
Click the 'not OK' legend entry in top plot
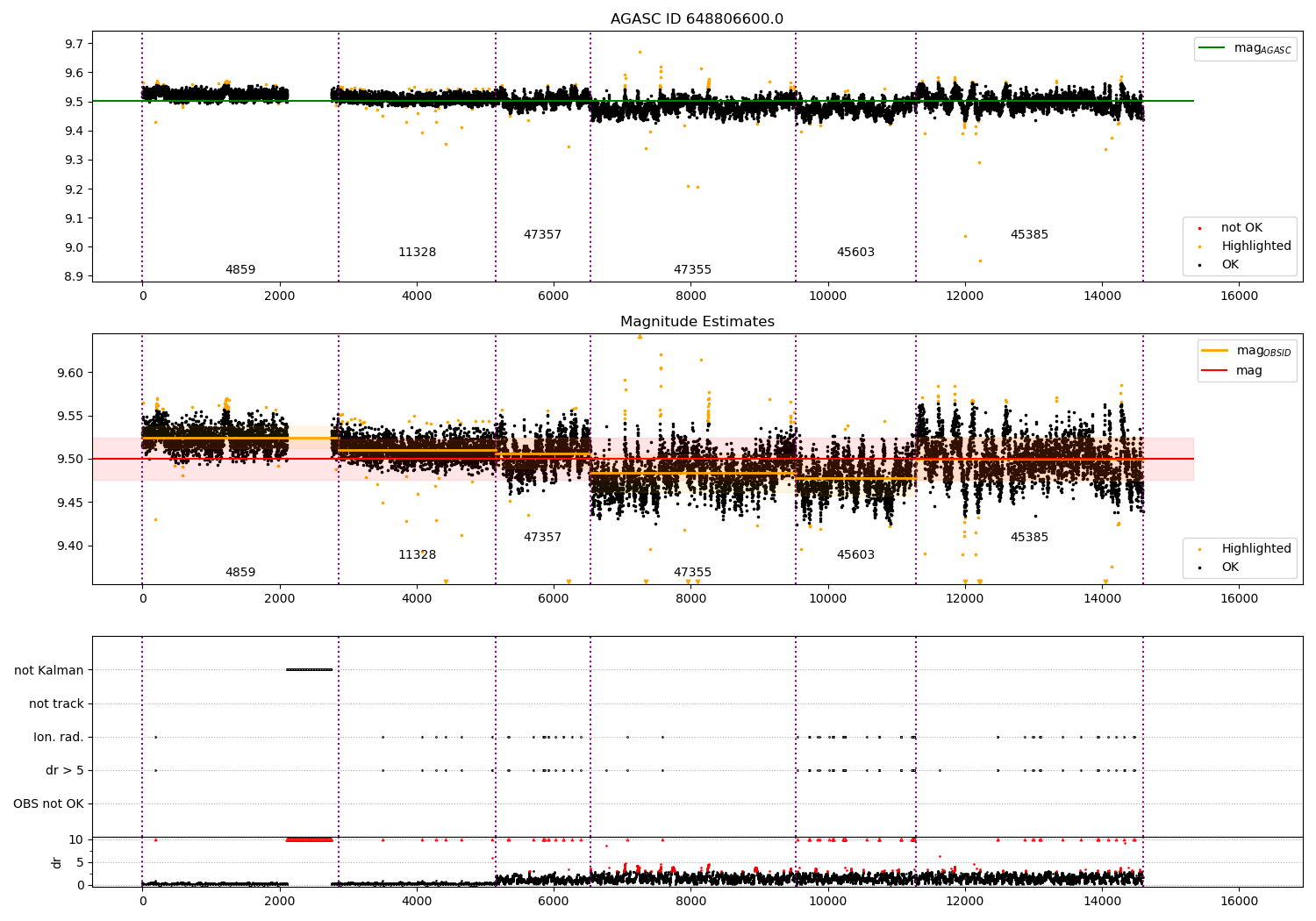pos(1241,228)
